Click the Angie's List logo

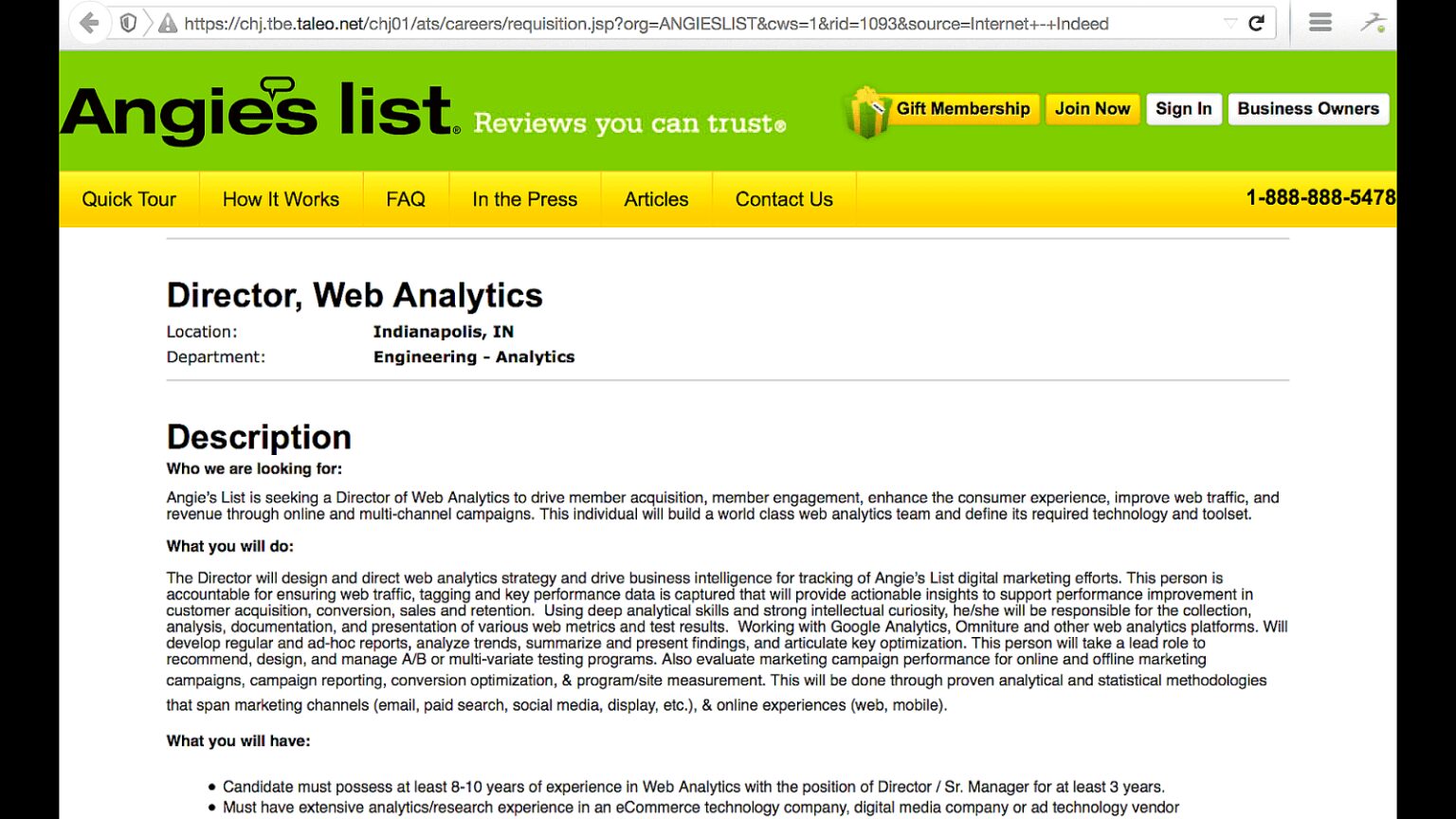coord(258,112)
